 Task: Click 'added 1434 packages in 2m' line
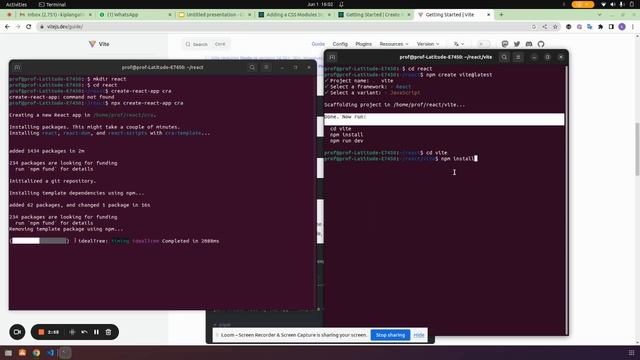(47, 151)
